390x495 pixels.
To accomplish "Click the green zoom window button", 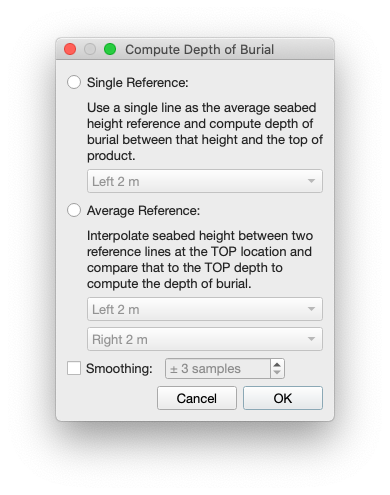I will [x=110, y=49].
